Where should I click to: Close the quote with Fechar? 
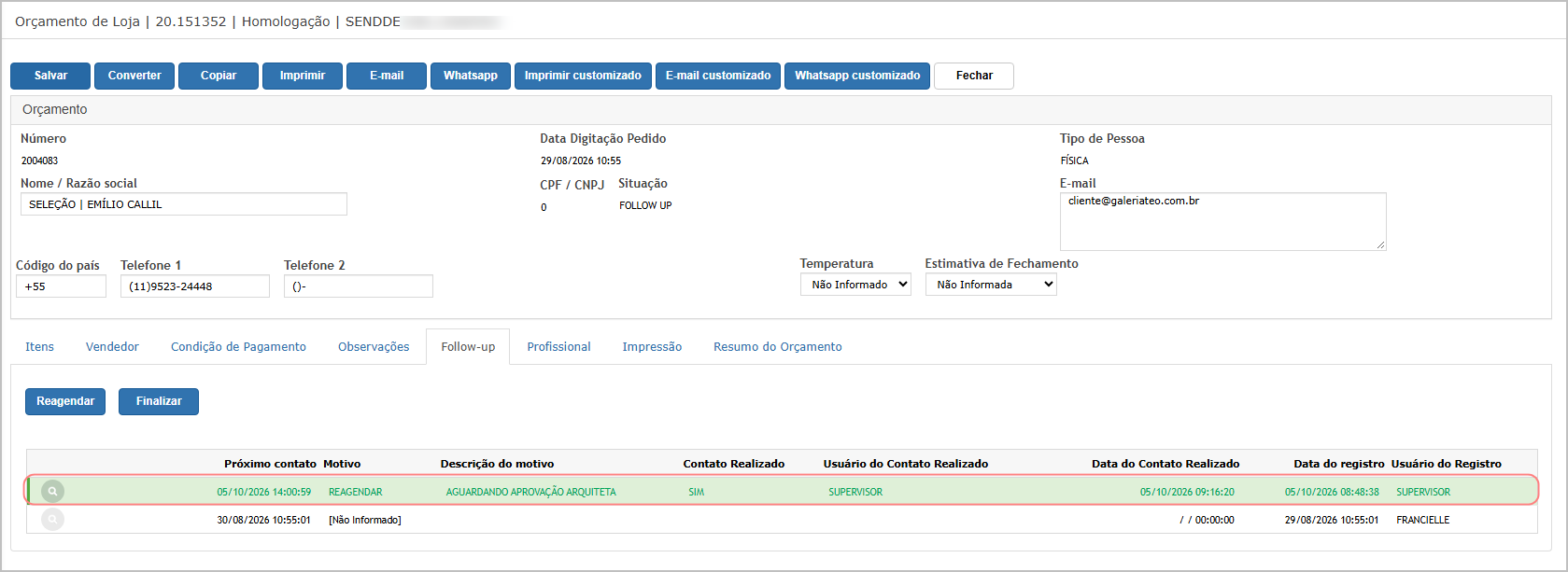pos(974,76)
